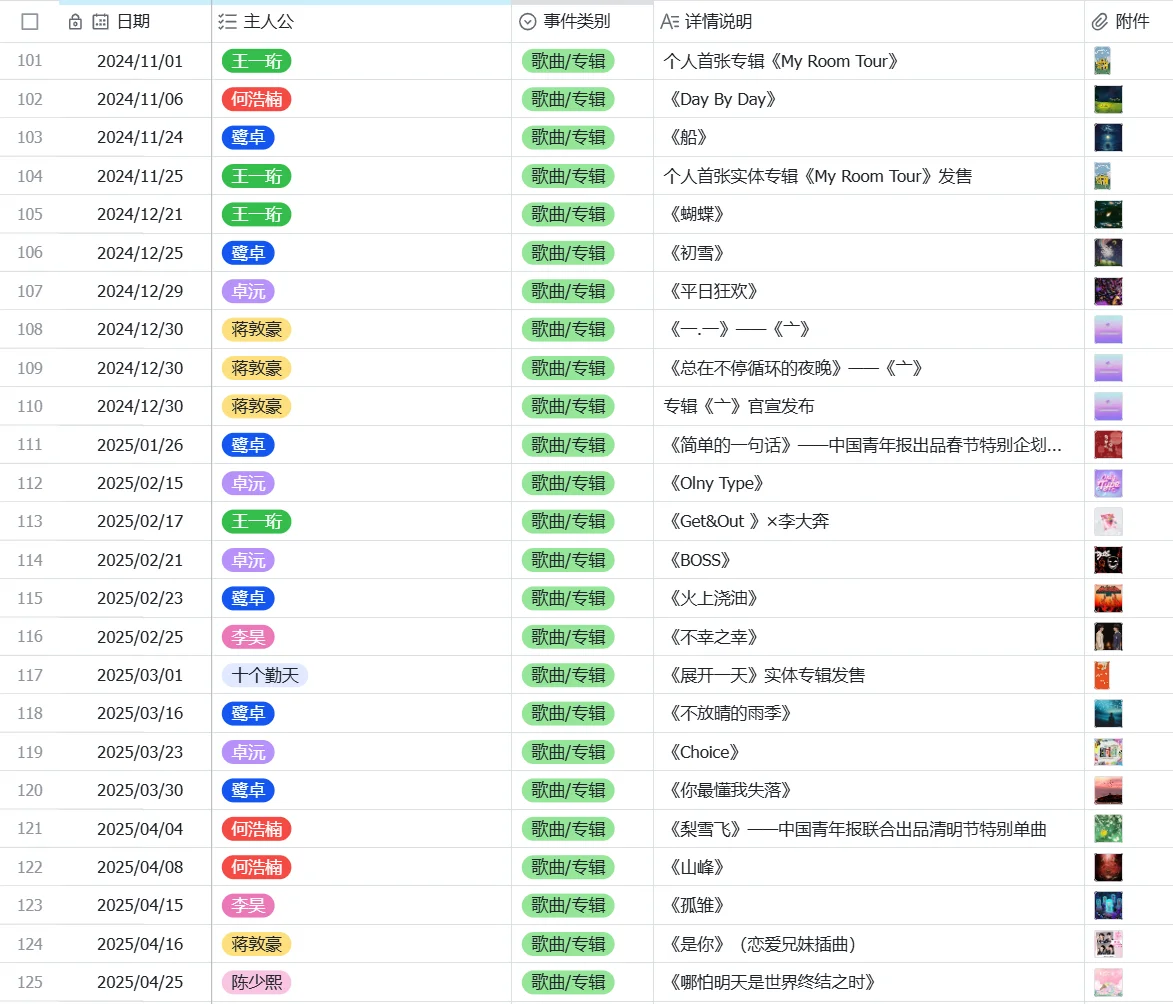The width and height of the screenshot is (1173, 1004).
Task: Click the calendar icon in 日期 header
Action: tap(100, 22)
